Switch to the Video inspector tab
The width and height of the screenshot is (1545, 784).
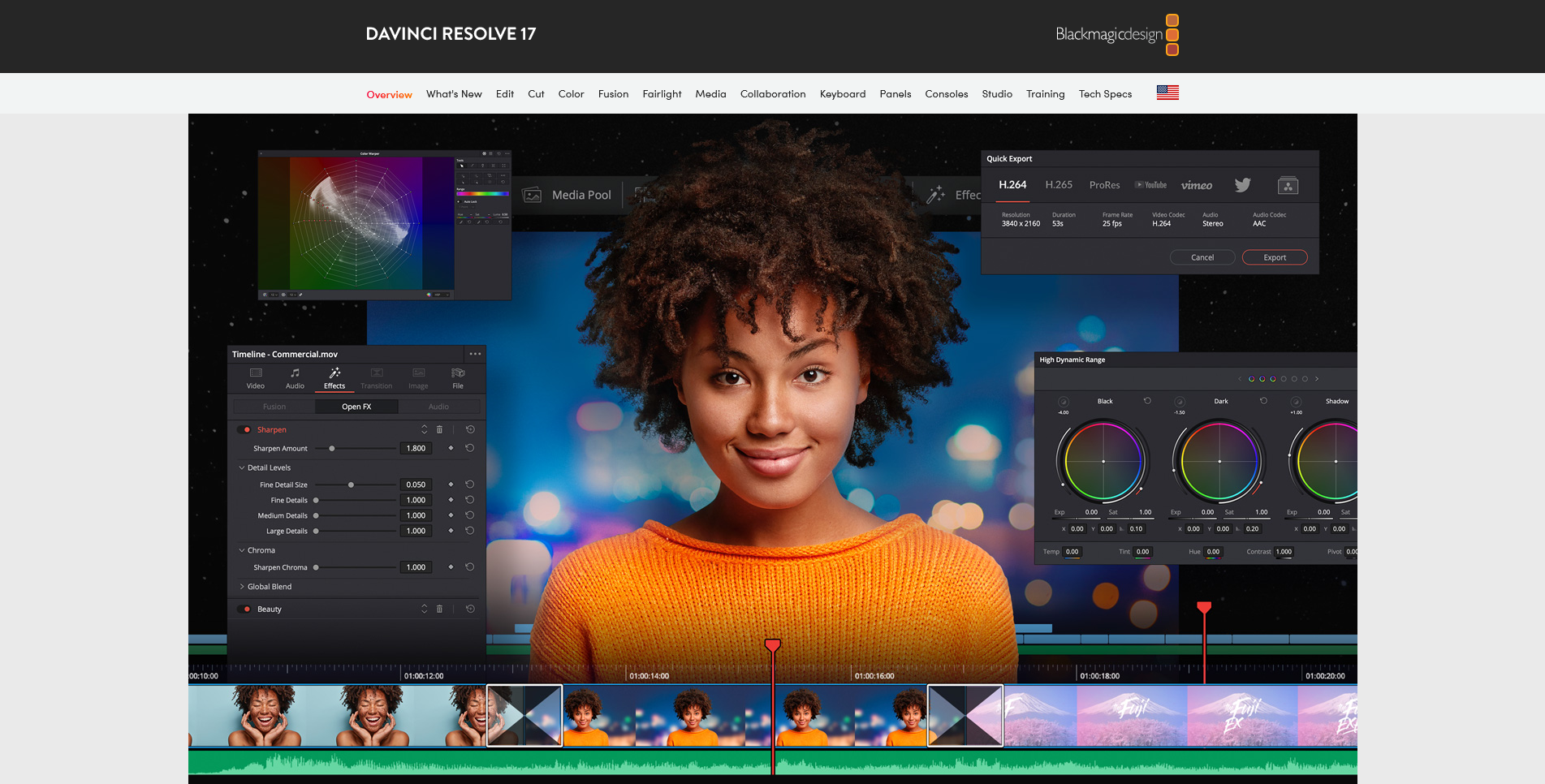256,379
